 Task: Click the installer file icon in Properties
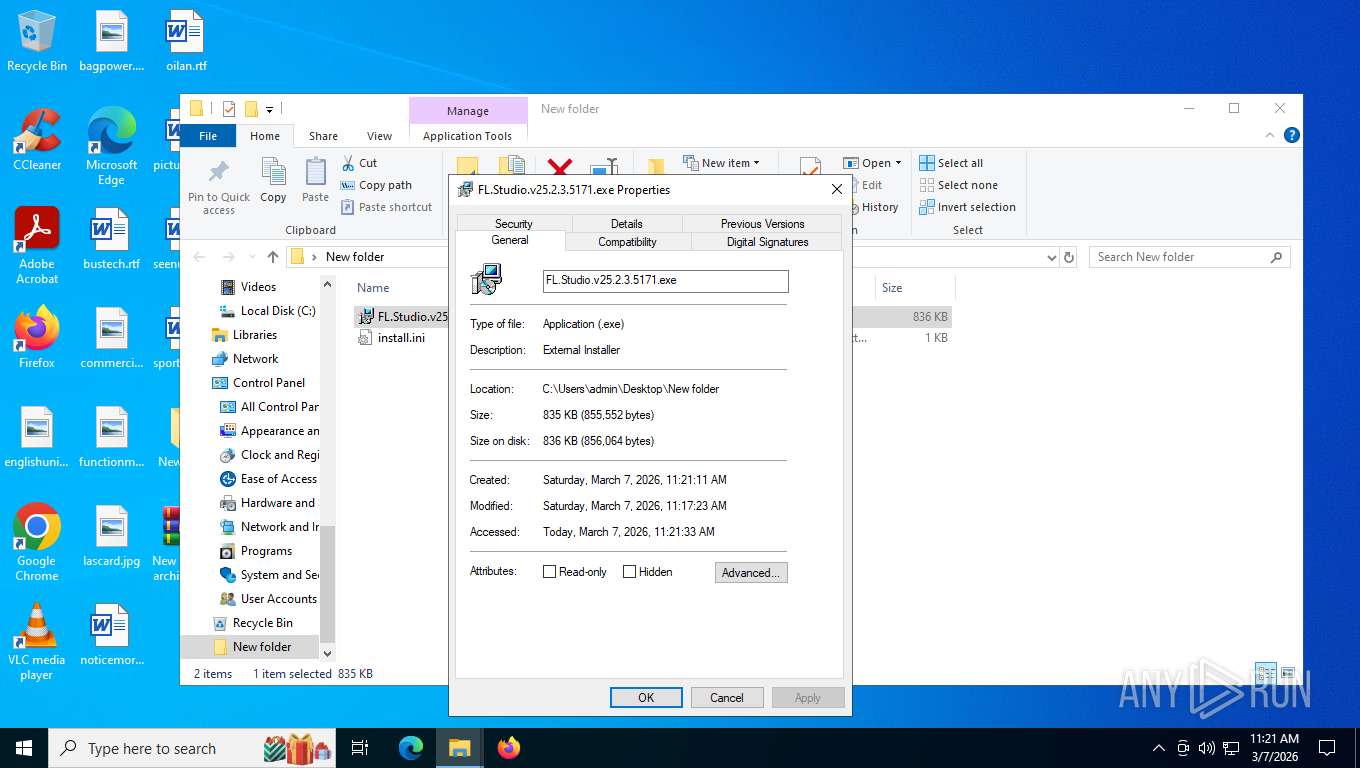tap(487, 280)
